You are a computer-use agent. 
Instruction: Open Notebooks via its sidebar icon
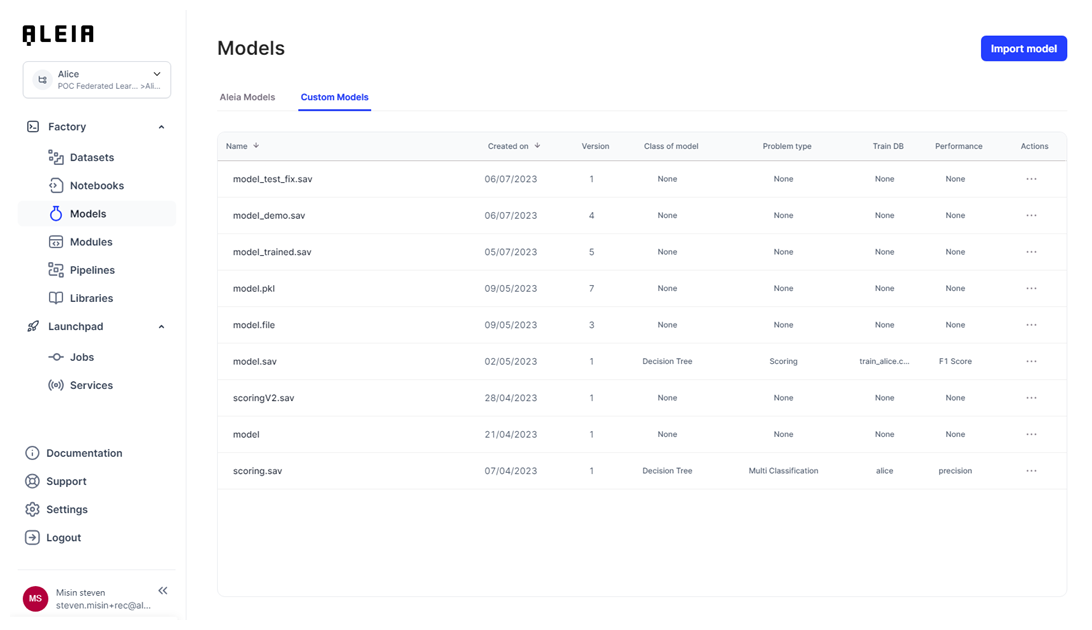point(56,186)
